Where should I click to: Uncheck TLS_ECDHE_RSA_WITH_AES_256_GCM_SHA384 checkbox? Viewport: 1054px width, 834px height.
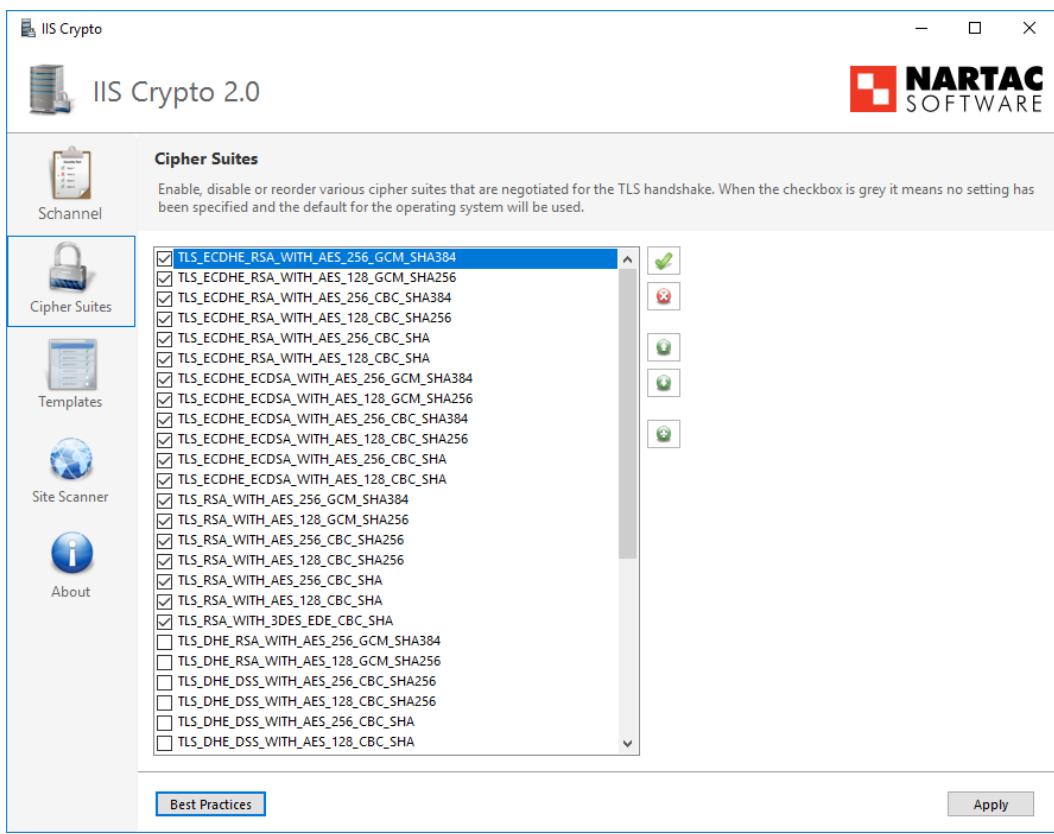coord(164,258)
